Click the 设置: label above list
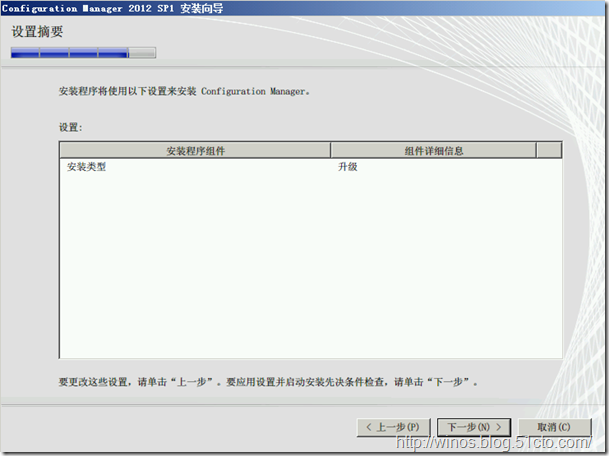 [x=70, y=127]
